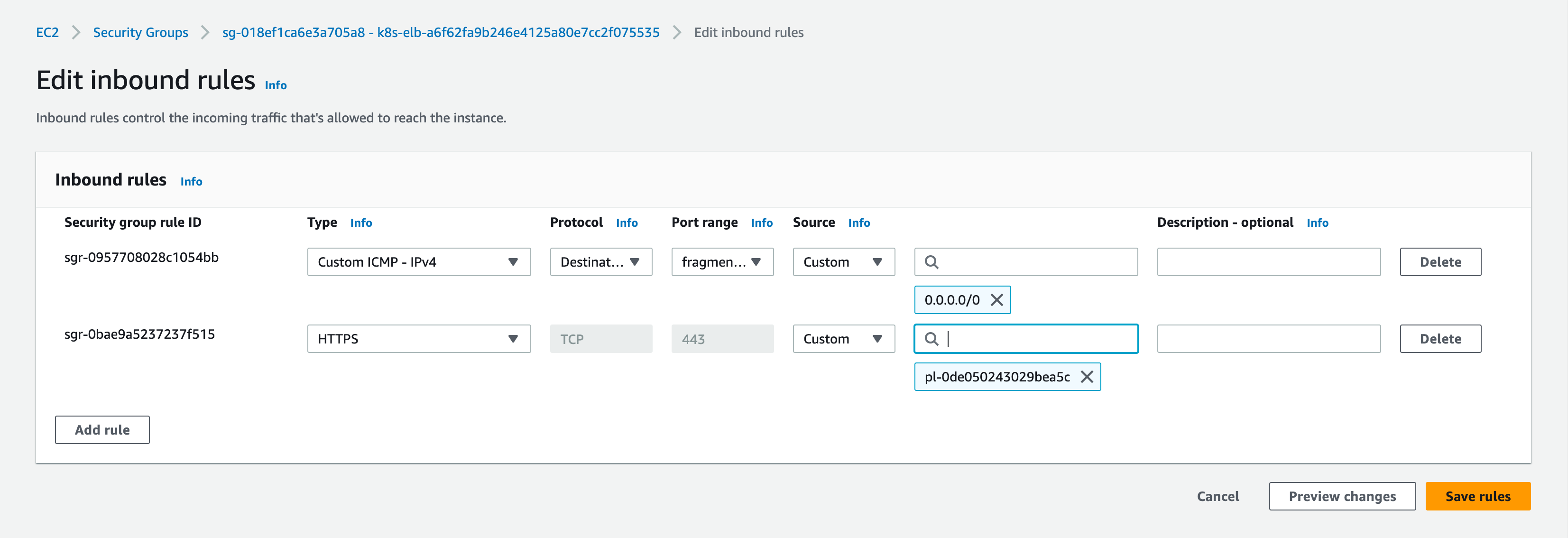Open Info link for Protocol column
The width and height of the screenshot is (1568, 538).
[x=627, y=223]
